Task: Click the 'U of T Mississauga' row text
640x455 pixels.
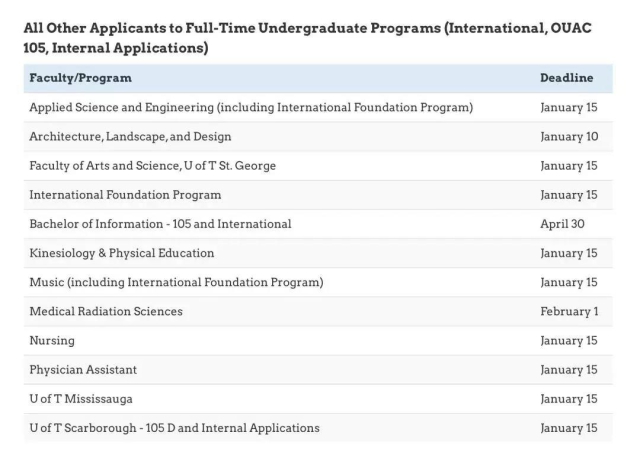Action: pyautogui.click(x=81, y=399)
